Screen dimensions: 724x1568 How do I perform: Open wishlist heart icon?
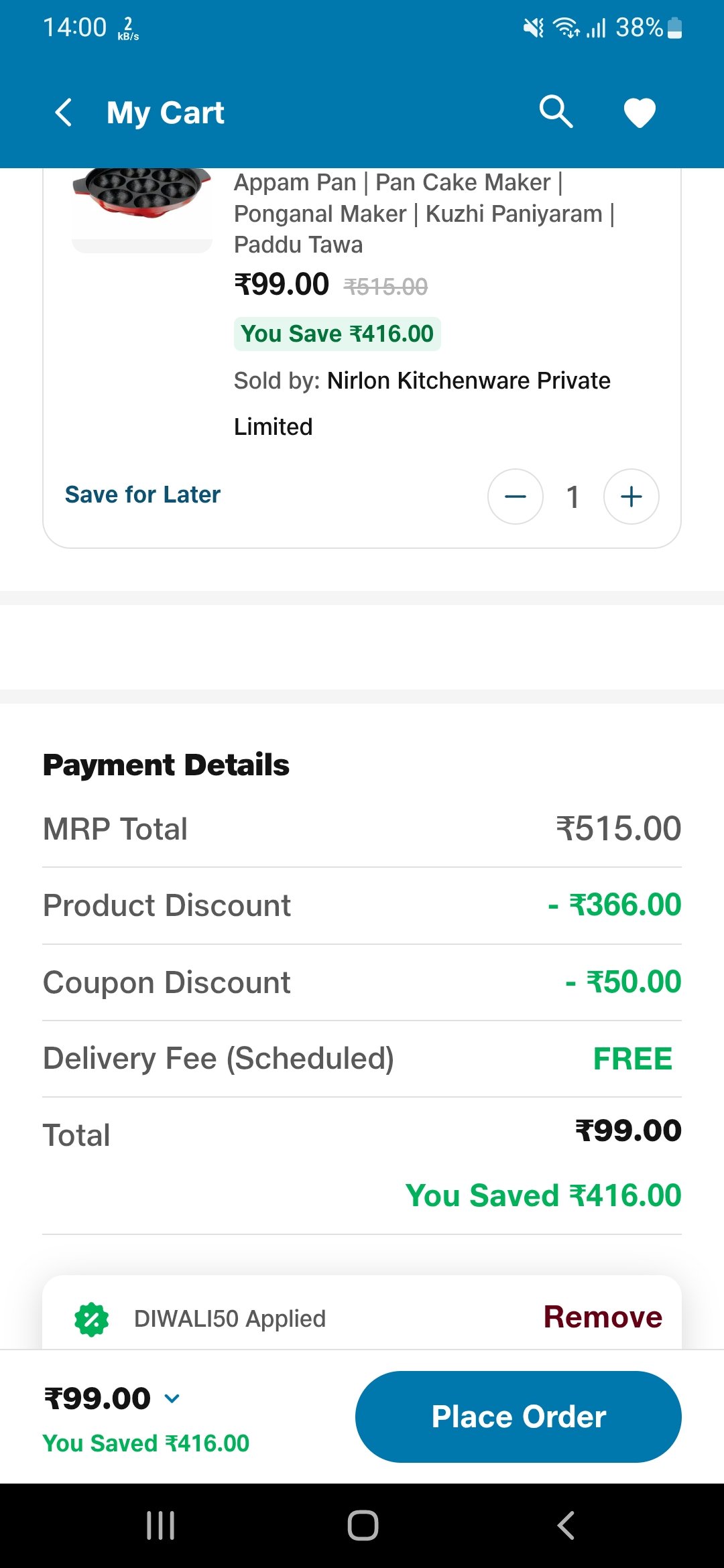point(640,113)
